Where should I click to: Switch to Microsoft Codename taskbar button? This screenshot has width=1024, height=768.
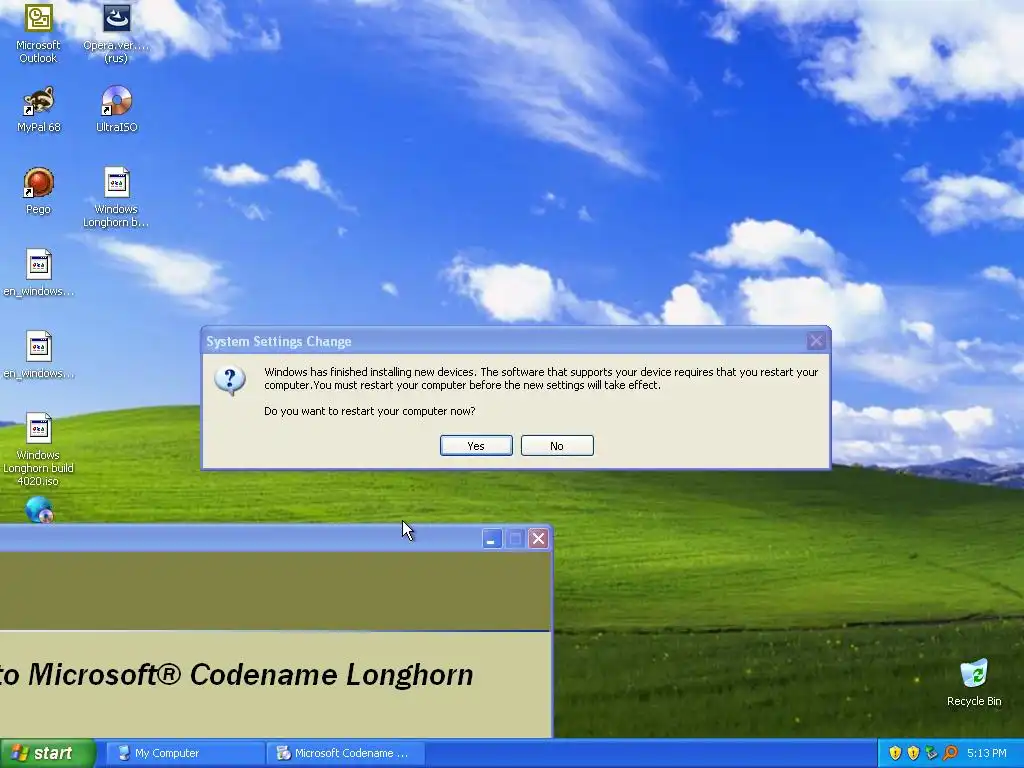pos(346,753)
